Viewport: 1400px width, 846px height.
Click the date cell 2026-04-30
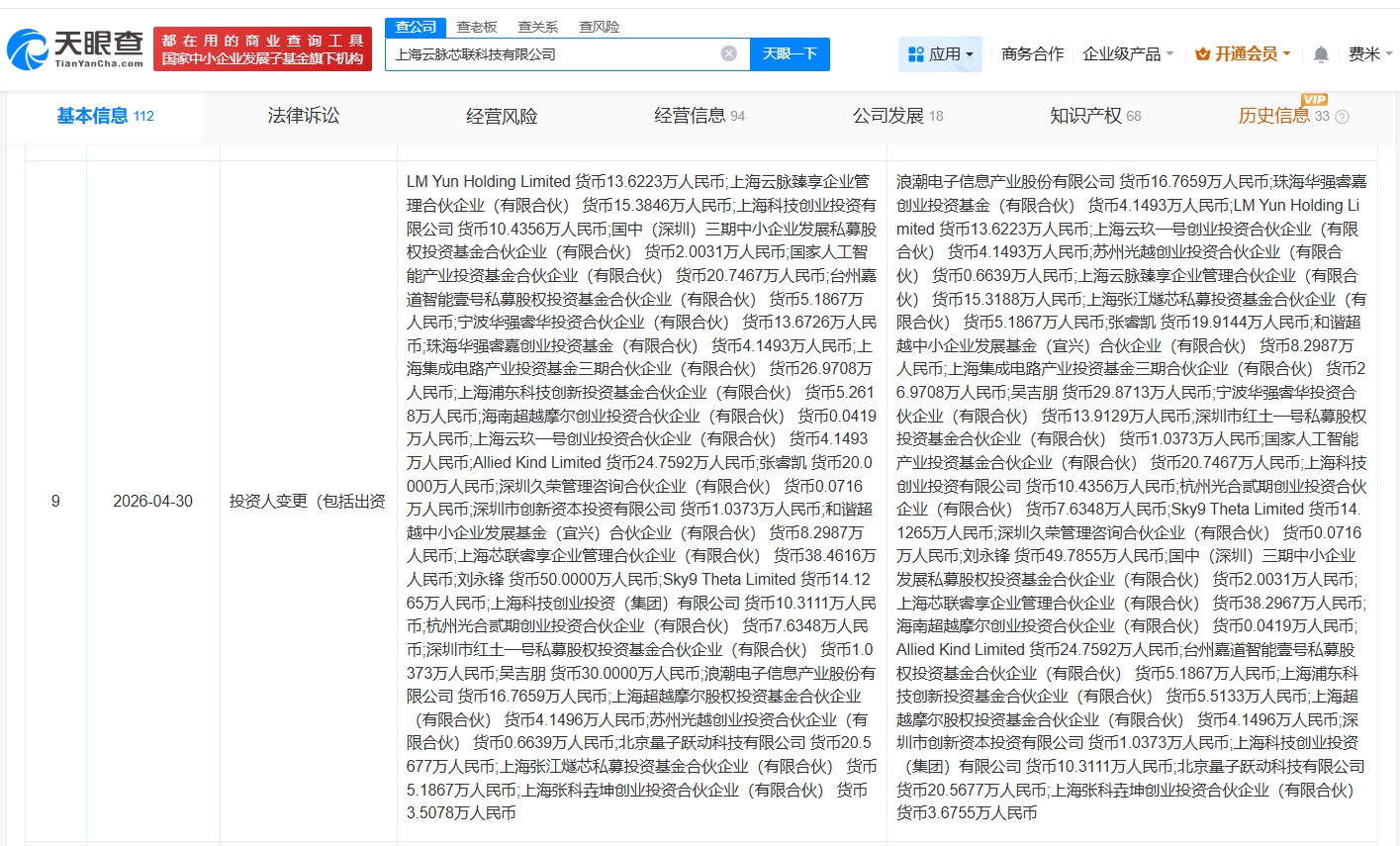[152, 502]
